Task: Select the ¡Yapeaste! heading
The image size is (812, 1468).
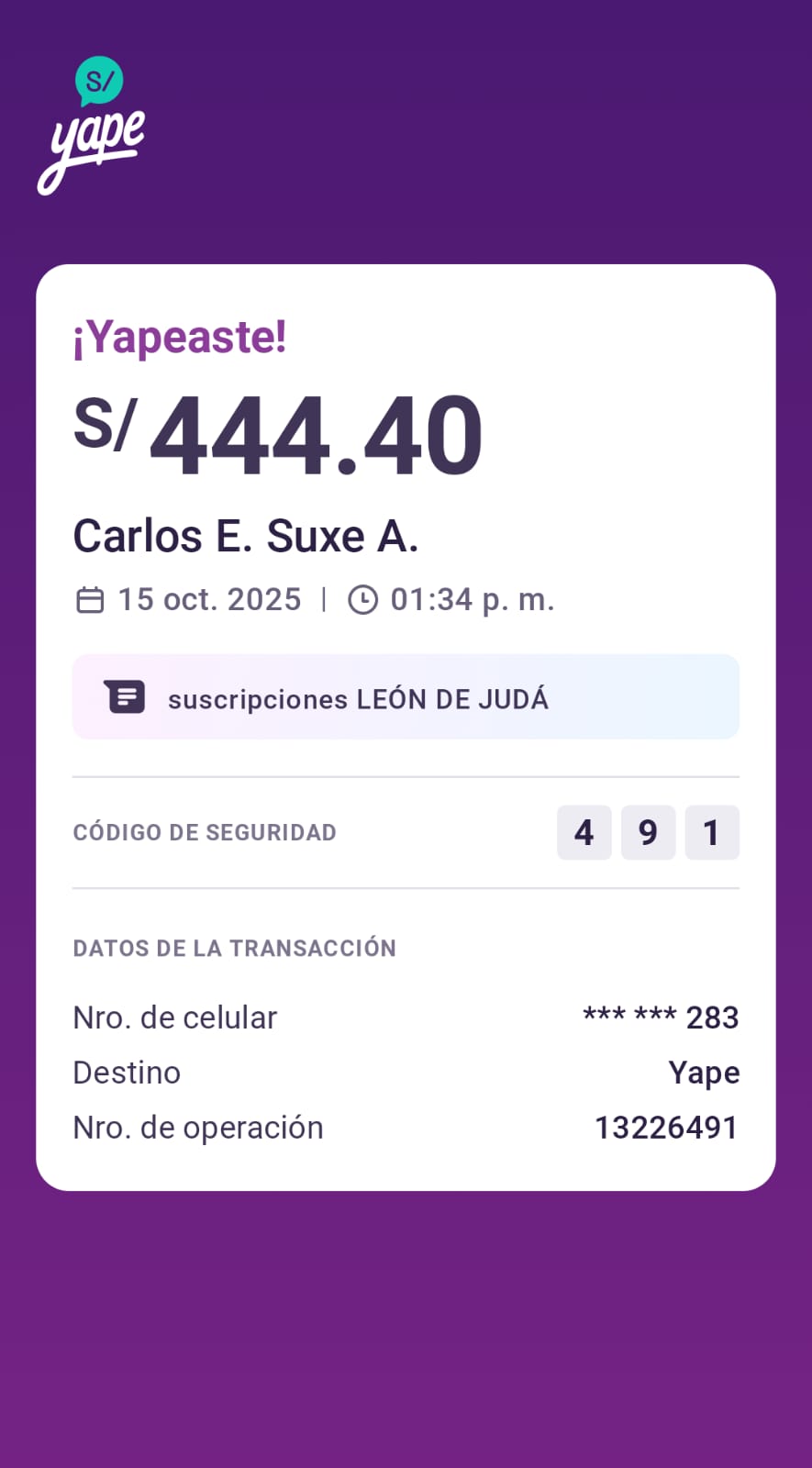Action: coord(180,337)
